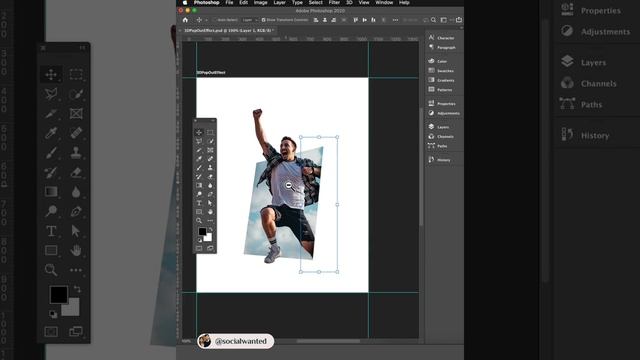This screenshot has width=640, height=360.
Task: Click foreground color swatch in enlarged dimmed toolbar
Action: [58, 294]
